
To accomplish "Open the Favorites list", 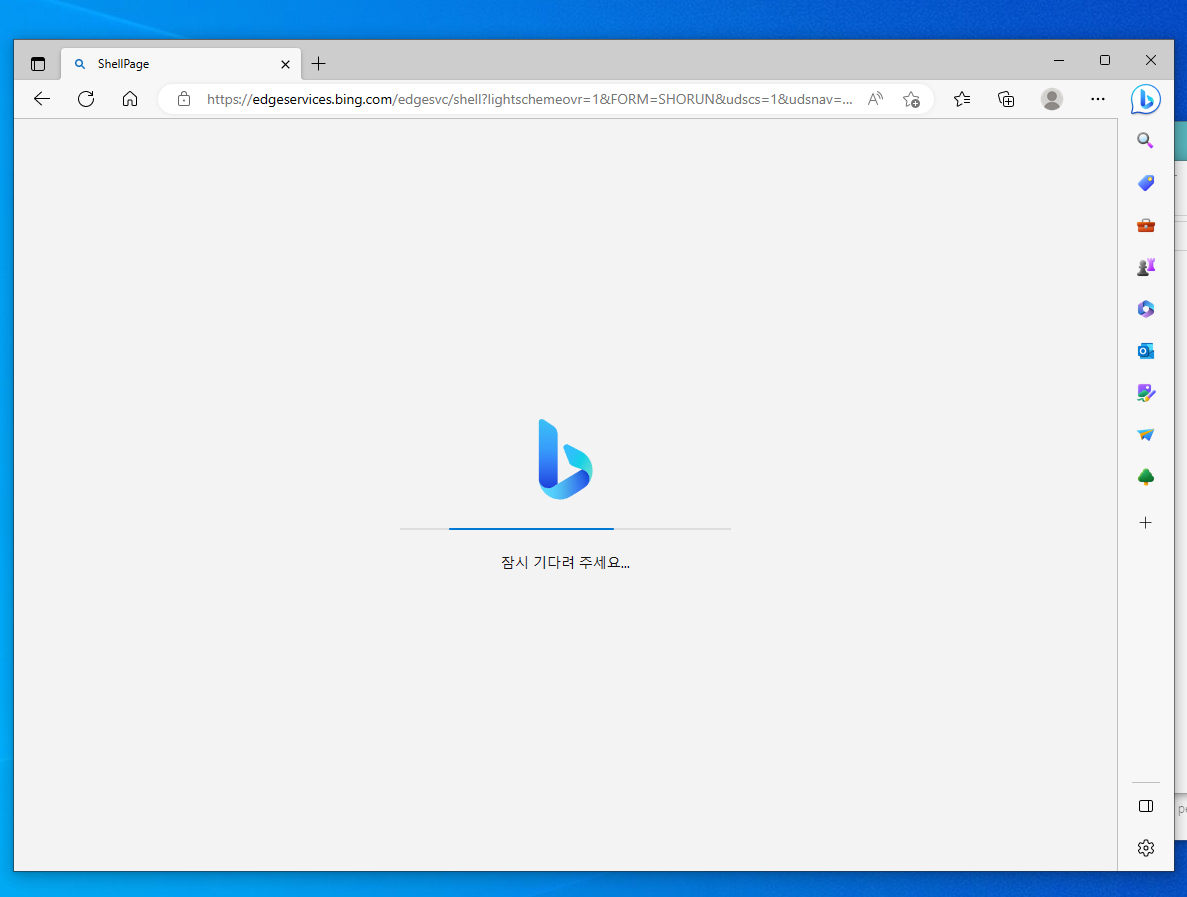I will coord(962,99).
